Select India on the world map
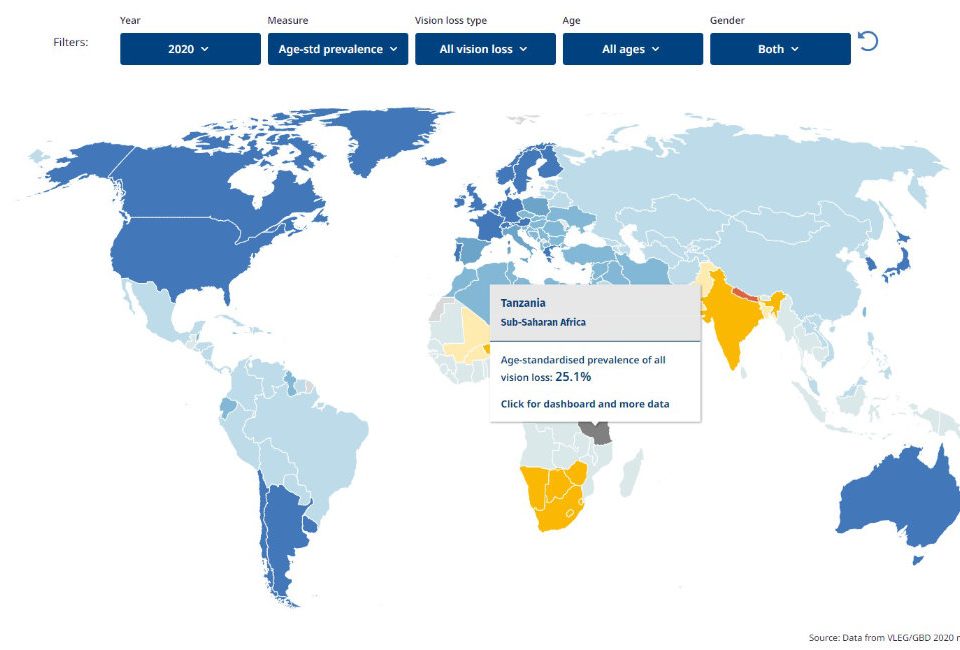The width and height of the screenshot is (960, 650). coord(732,318)
